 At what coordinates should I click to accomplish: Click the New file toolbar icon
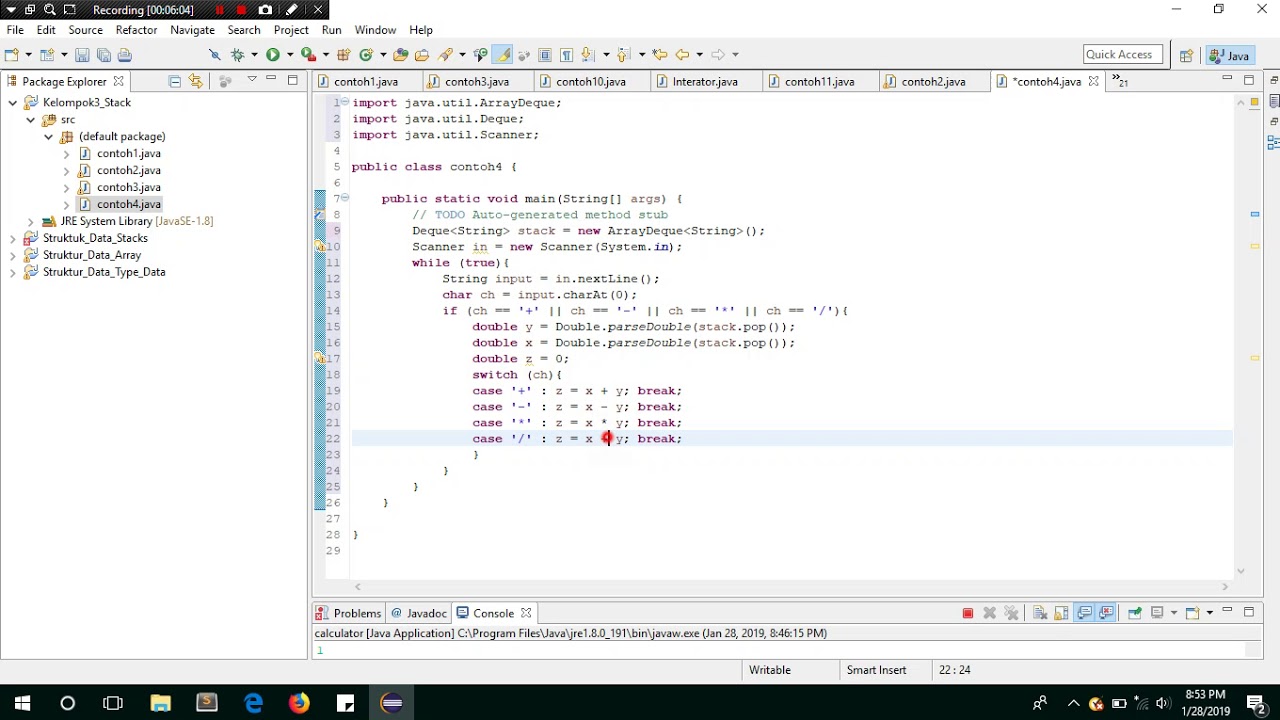click(x=12, y=54)
